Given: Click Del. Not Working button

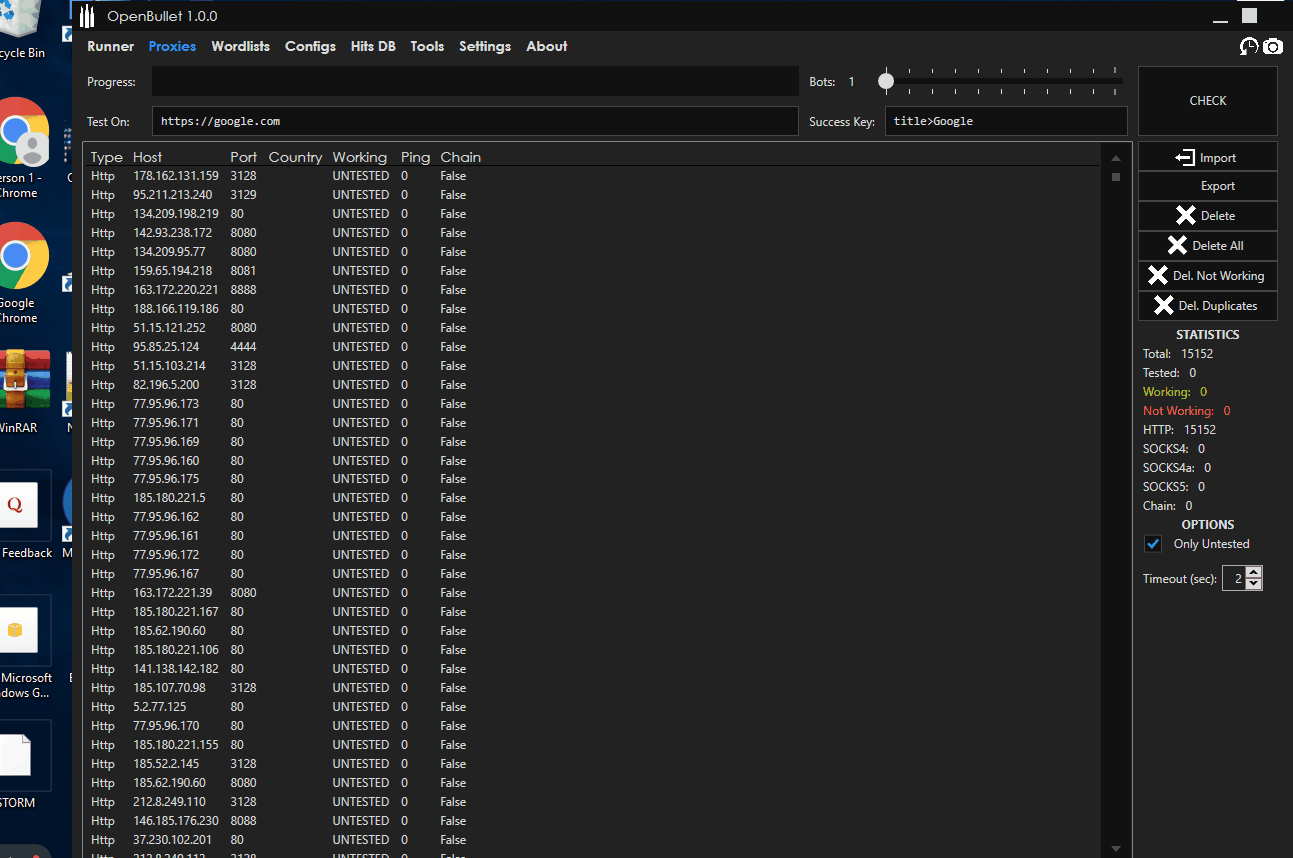Looking at the screenshot, I should tap(1207, 276).
